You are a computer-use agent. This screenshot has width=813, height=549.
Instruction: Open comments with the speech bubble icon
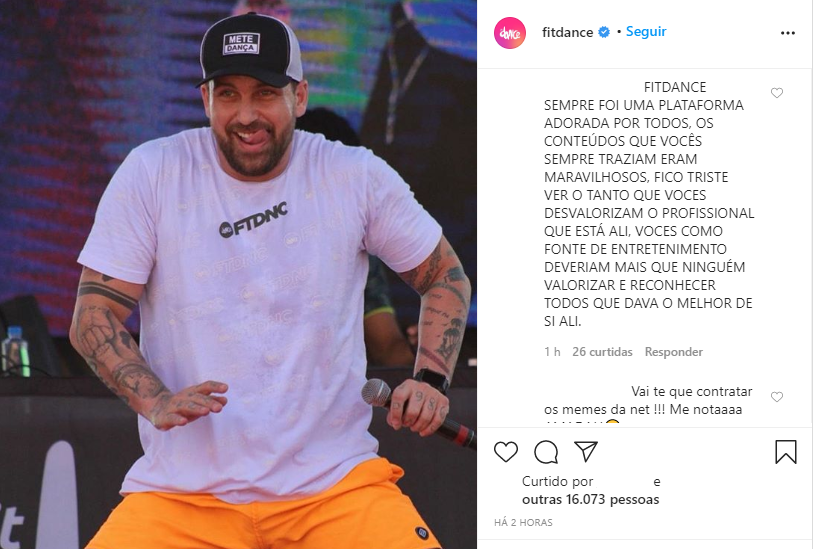(546, 452)
